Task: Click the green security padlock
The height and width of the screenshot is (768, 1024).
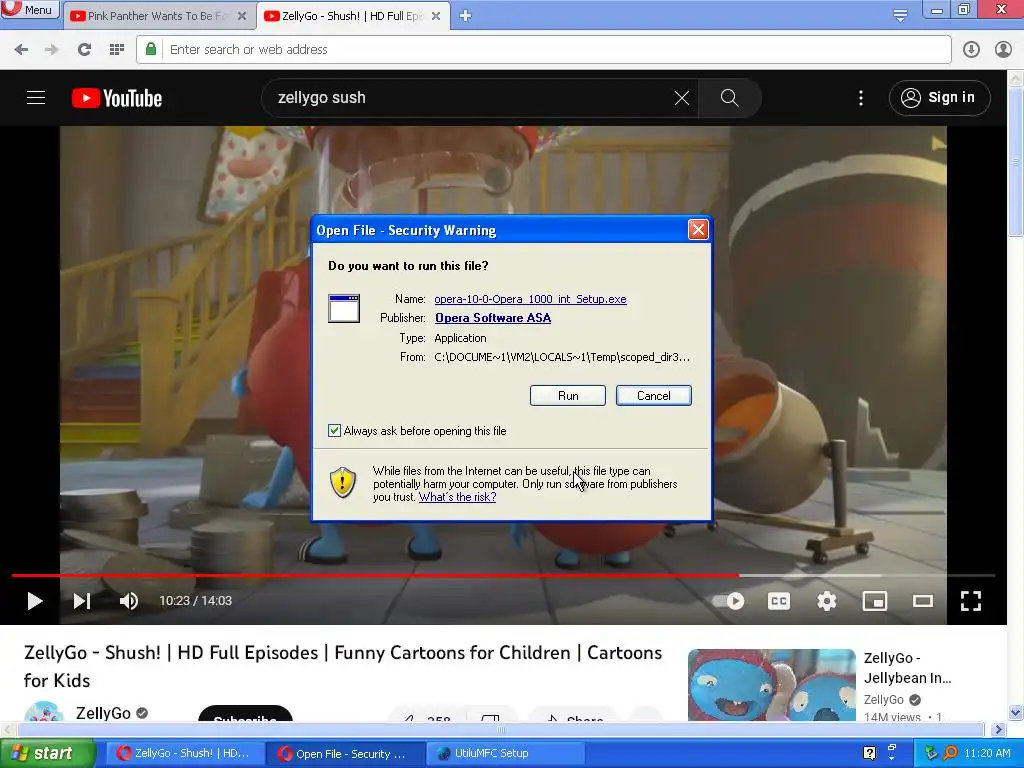Action: [151, 49]
